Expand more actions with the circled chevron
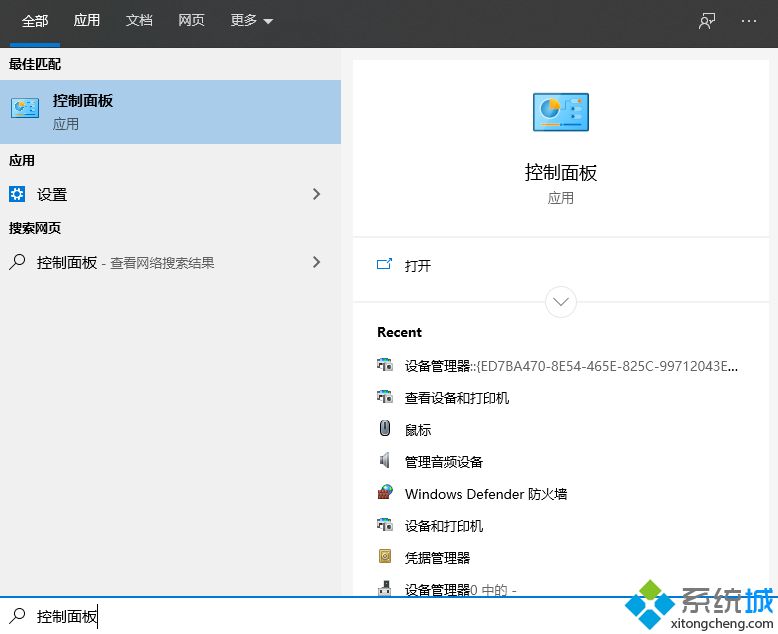This screenshot has height=634, width=778. (x=561, y=302)
